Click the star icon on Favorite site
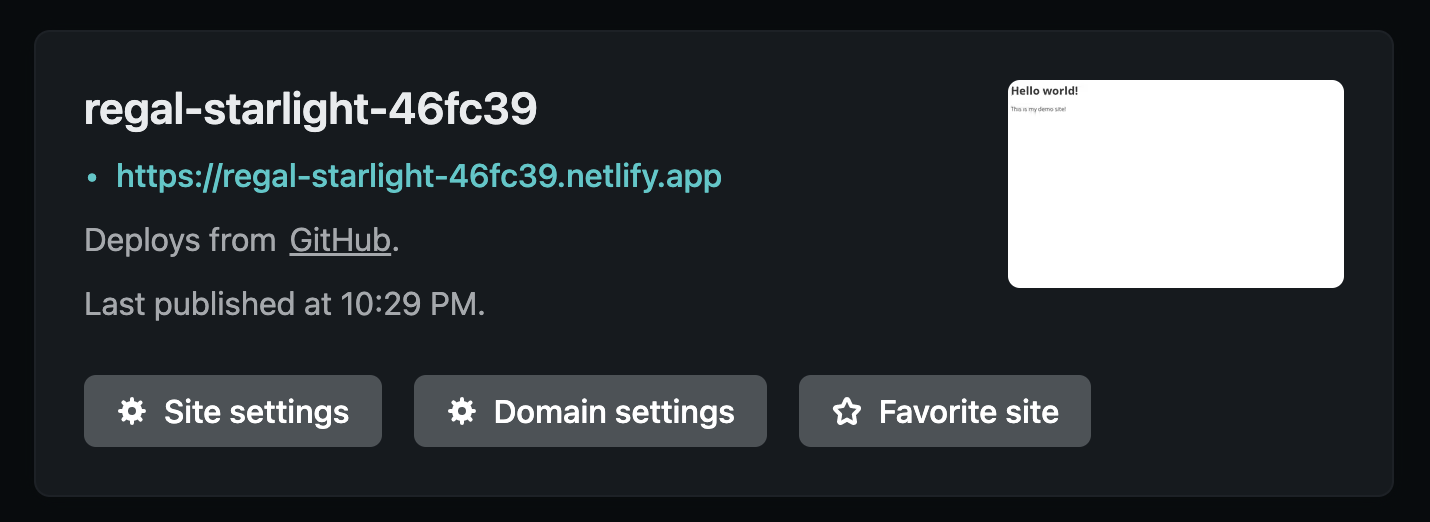 click(x=847, y=412)
